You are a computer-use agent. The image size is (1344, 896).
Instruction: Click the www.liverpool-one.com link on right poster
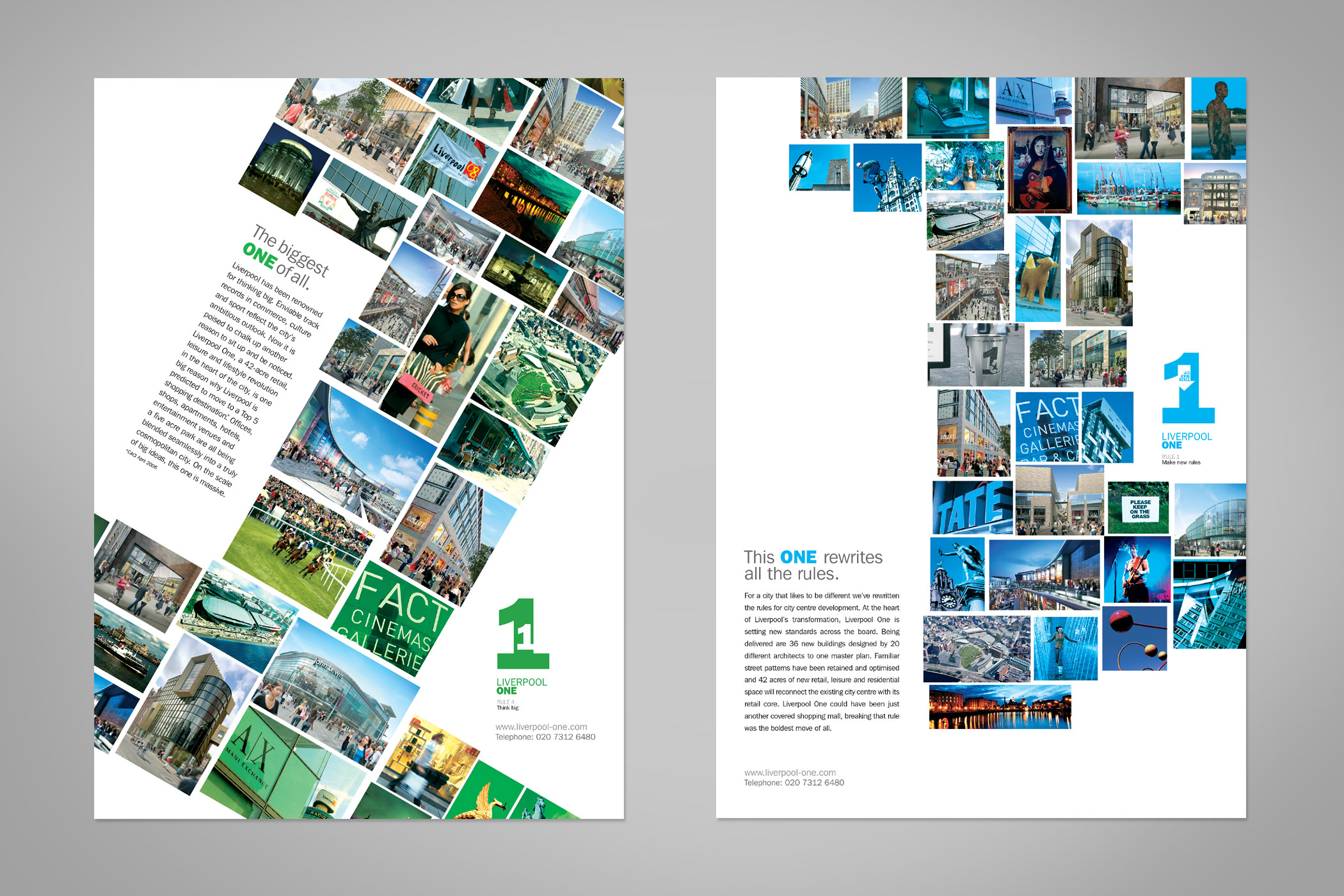point(790,772)
